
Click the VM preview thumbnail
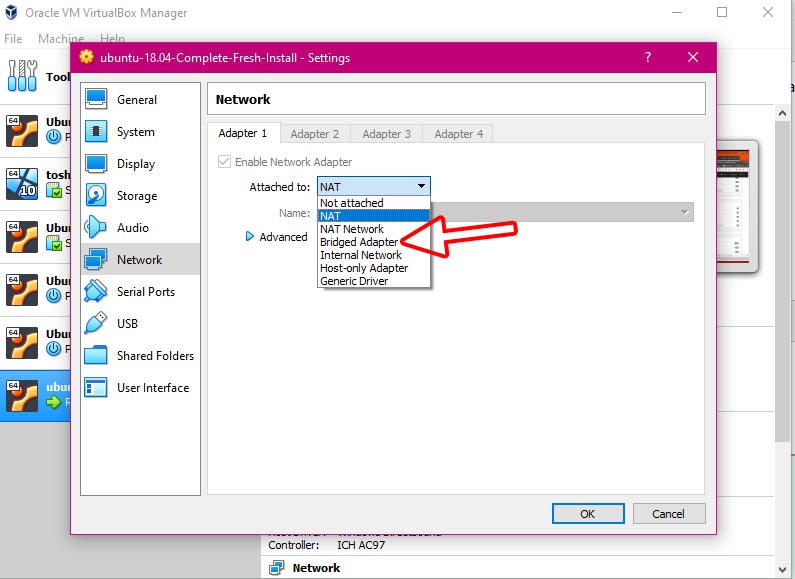(737, 206)
